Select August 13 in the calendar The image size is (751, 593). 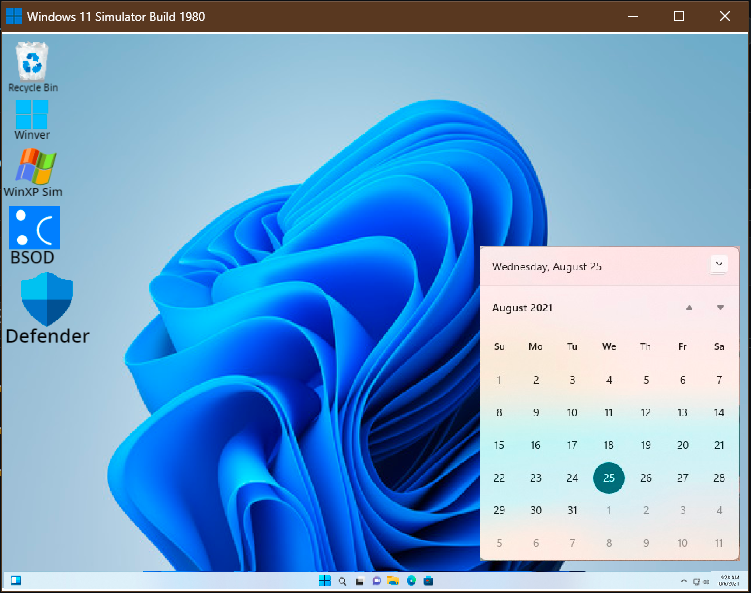point(683,412)
